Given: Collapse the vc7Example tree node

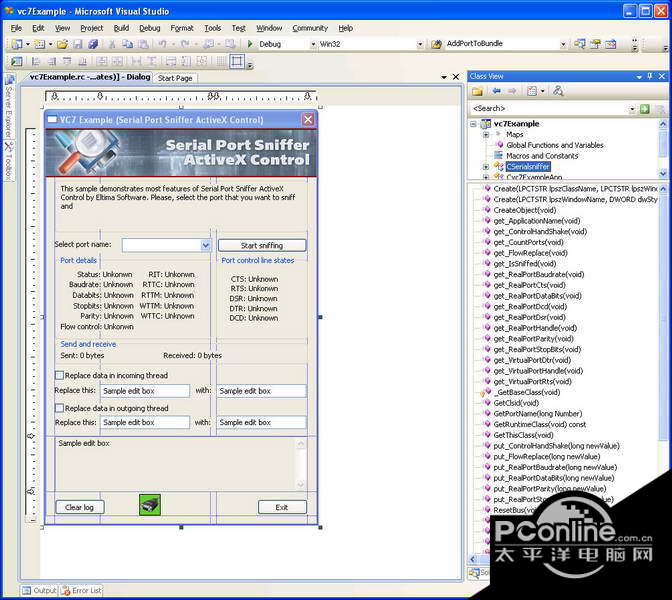Looking at the screenshot, I should (x=473, y=124).
